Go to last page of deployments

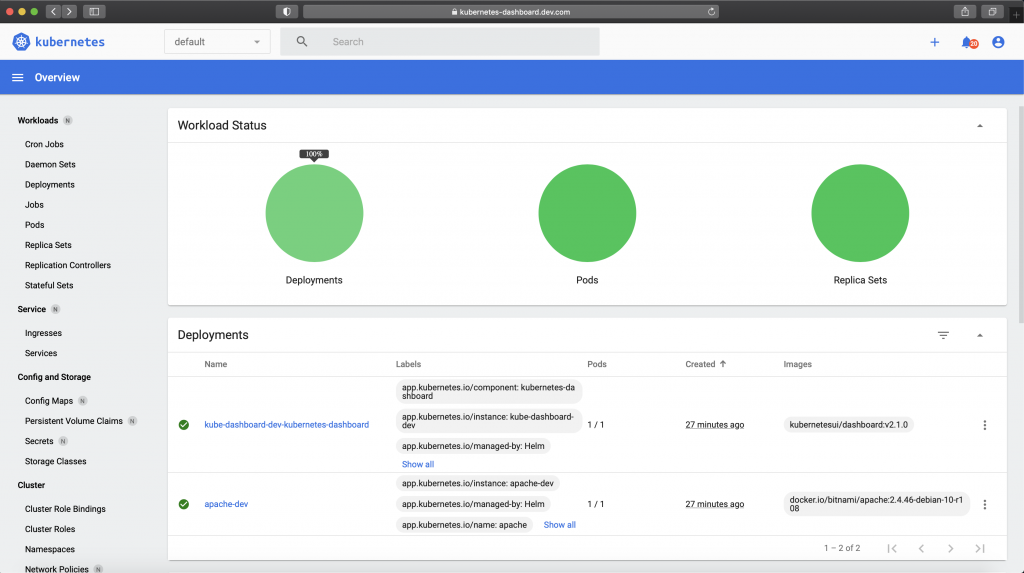980,548
